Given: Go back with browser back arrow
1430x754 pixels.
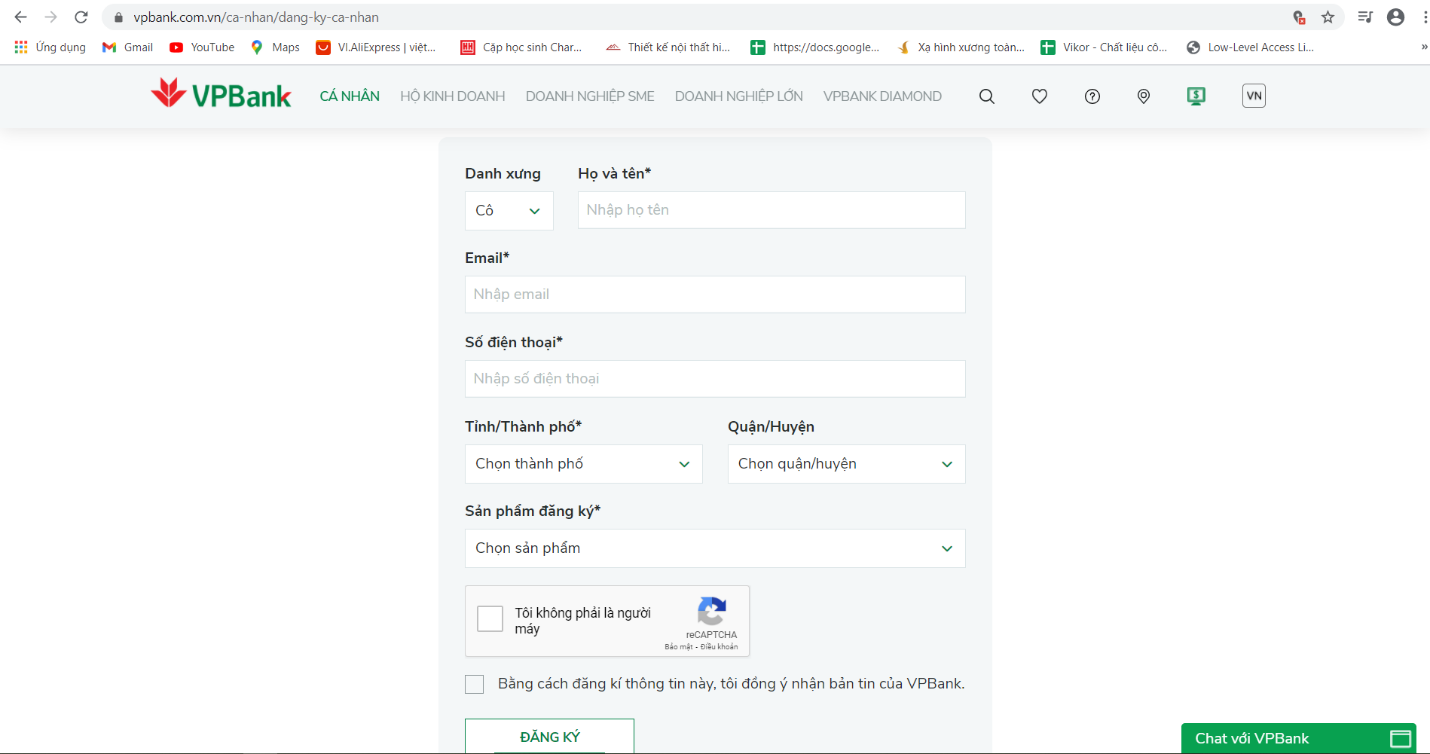Looking at the screenshot, I should click(20, 17).
